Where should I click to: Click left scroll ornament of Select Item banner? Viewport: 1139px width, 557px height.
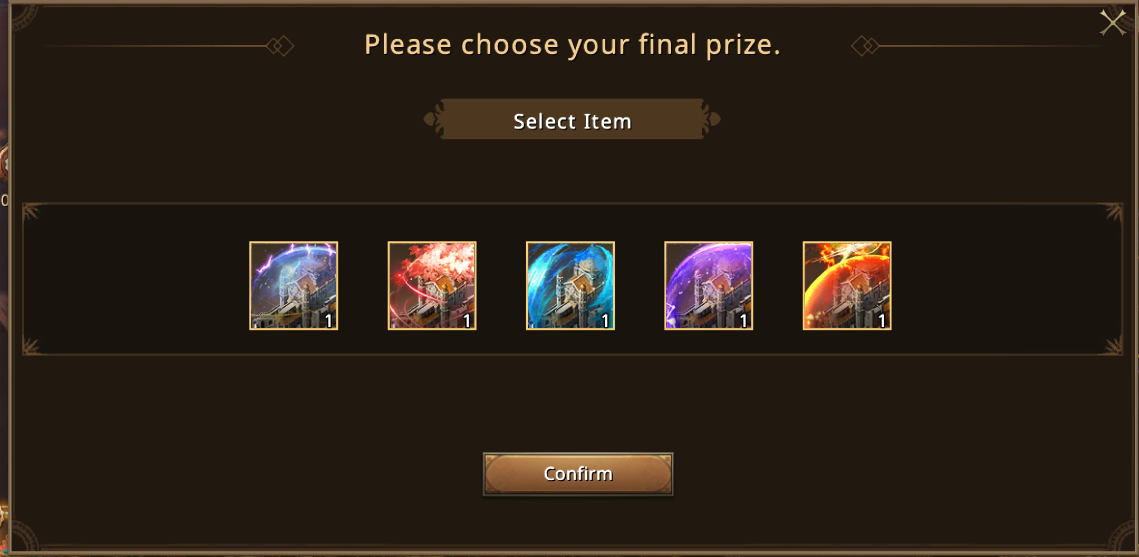click(432, 120)
